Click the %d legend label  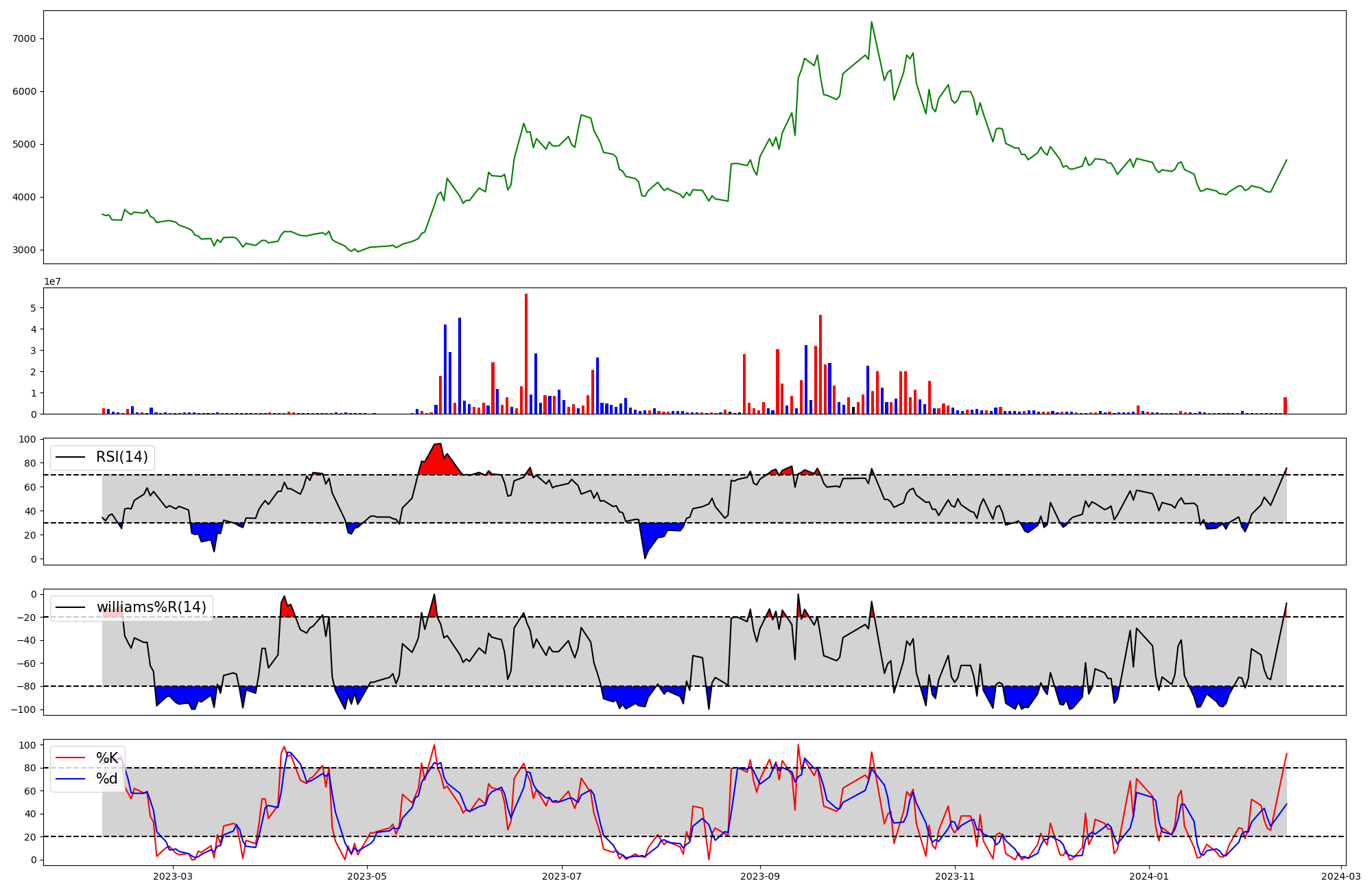pos(107,779)
